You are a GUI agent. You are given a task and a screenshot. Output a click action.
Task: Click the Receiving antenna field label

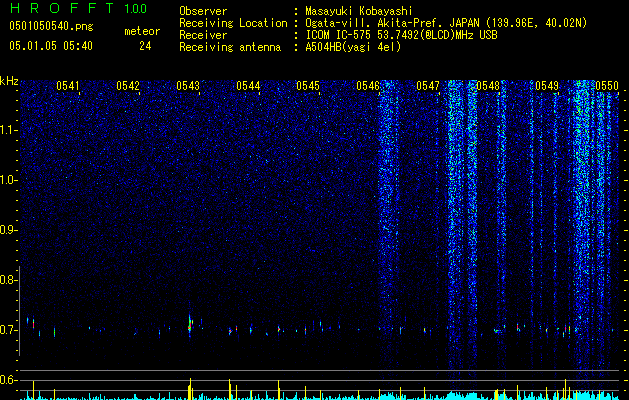pyautogui.click(x=230, y=47)
